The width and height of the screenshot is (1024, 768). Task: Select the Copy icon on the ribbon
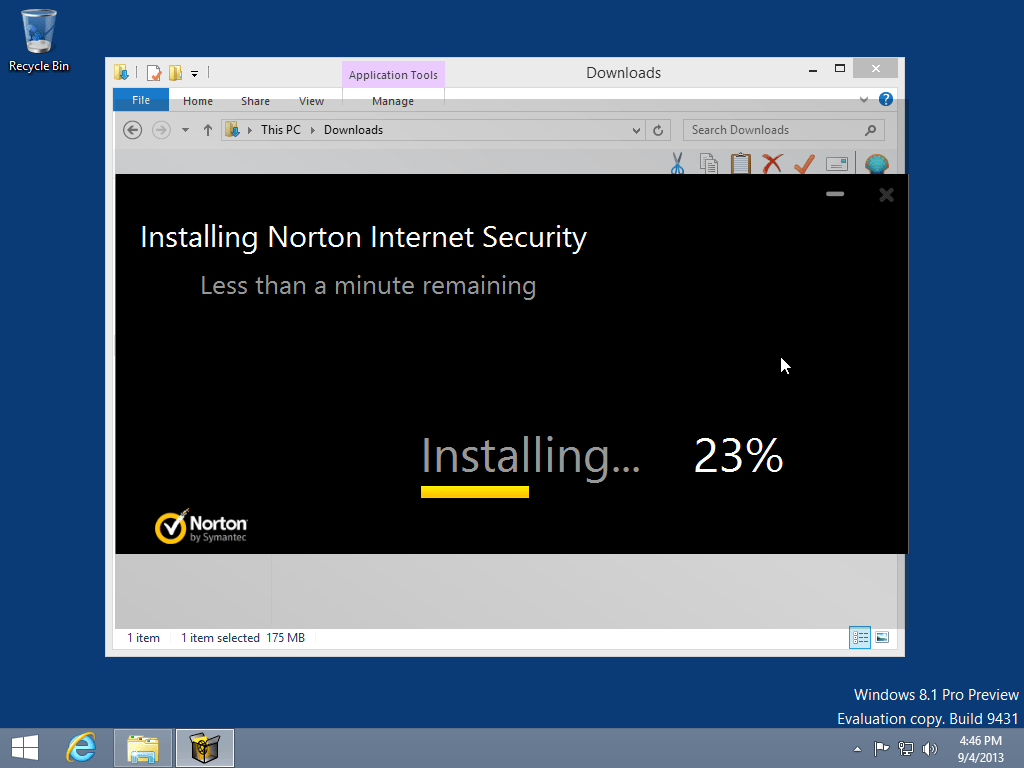point(709,163)
